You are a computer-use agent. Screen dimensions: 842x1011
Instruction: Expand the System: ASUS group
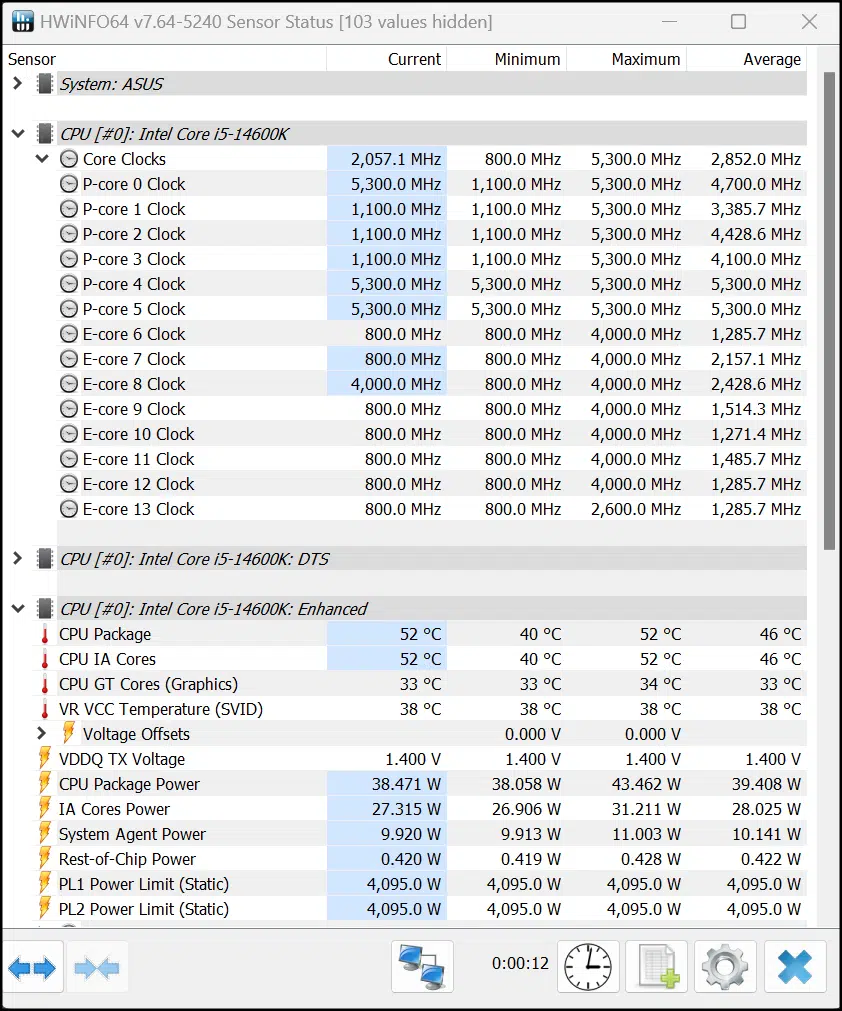coord(17,83)
